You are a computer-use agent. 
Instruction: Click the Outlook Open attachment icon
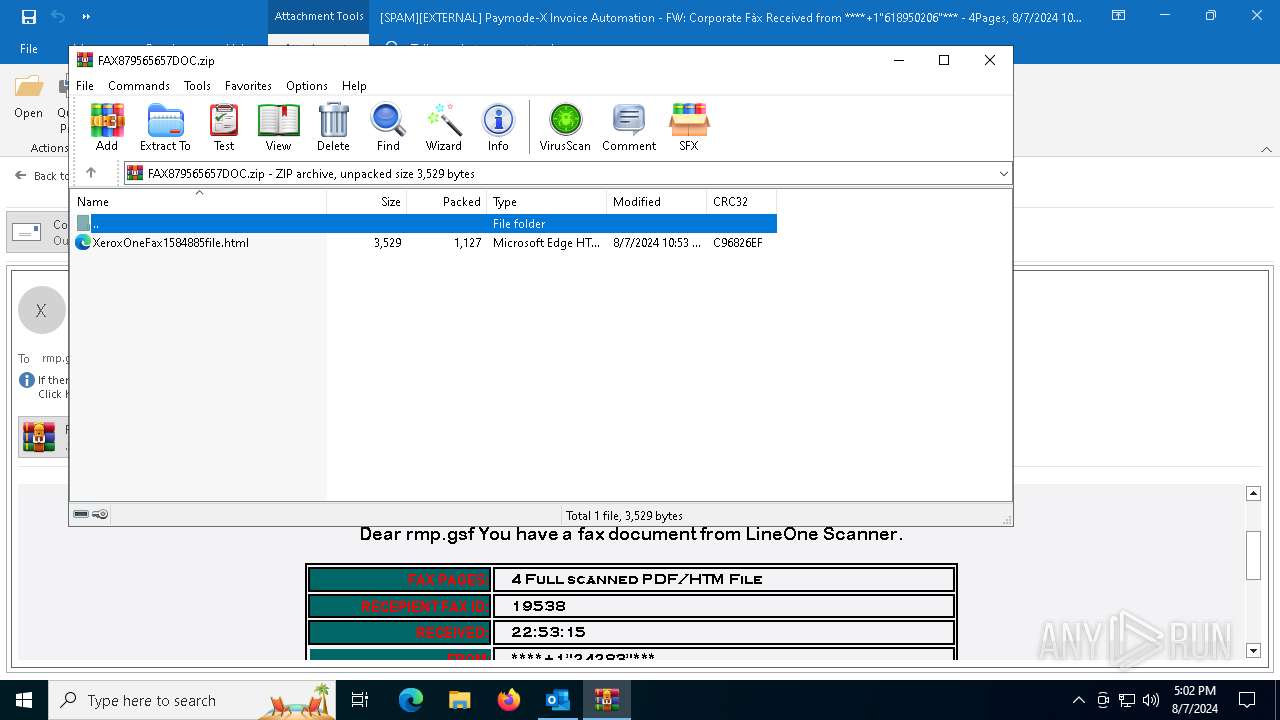29,97
